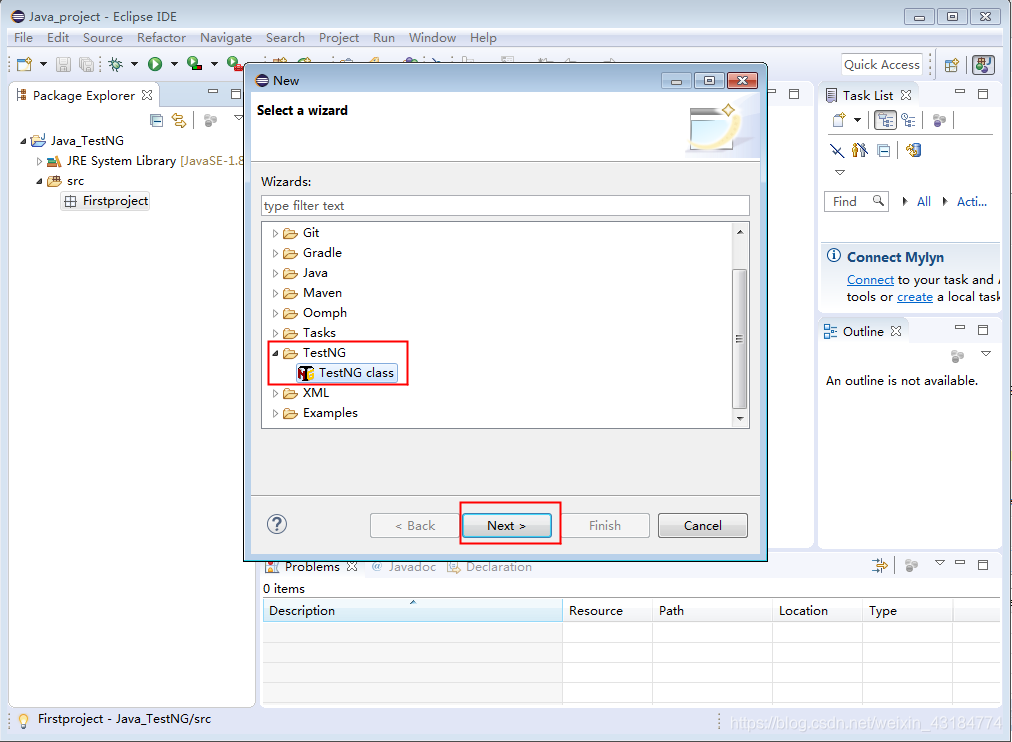Click the Problems view filter icon

(880, 566)
